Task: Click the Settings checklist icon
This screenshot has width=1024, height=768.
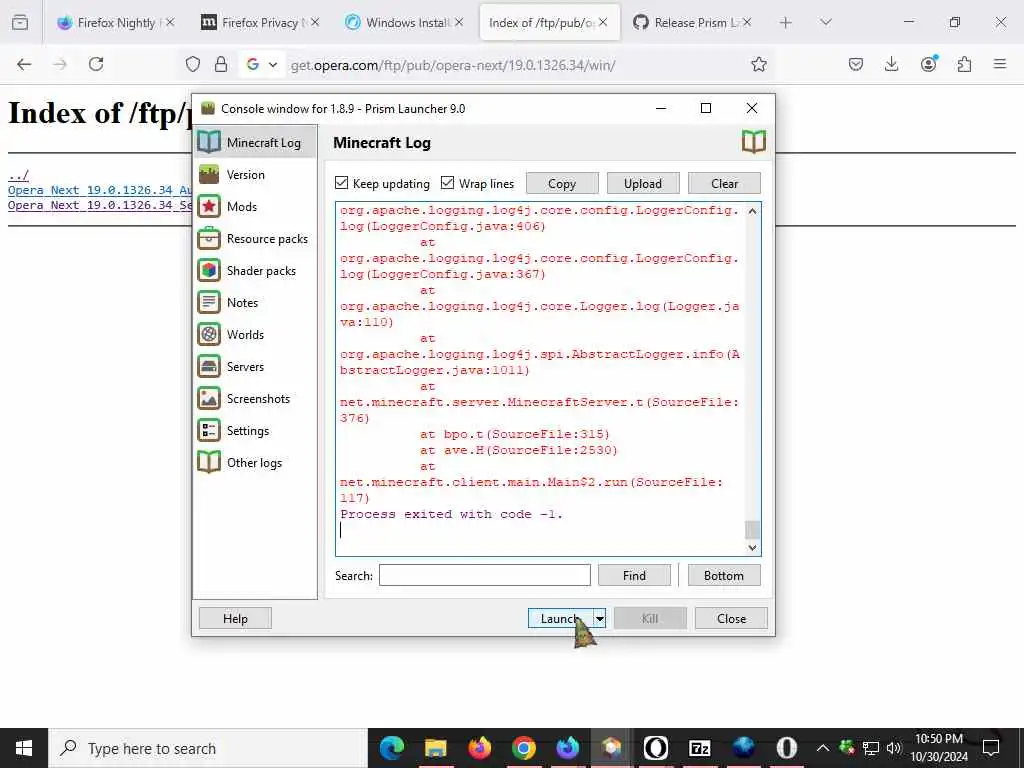Action: (209, 430)
